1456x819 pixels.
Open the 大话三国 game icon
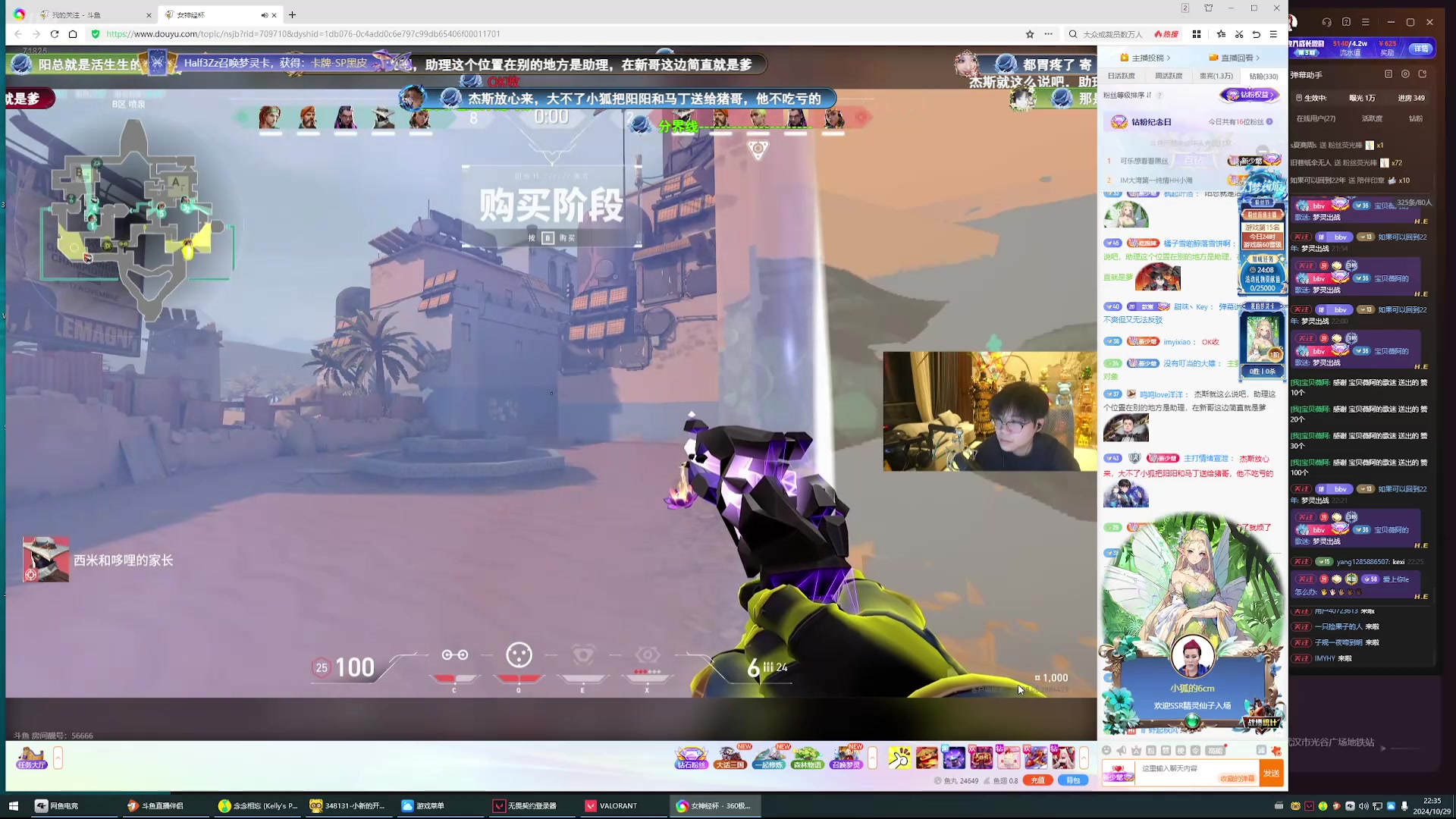(730, 758)
